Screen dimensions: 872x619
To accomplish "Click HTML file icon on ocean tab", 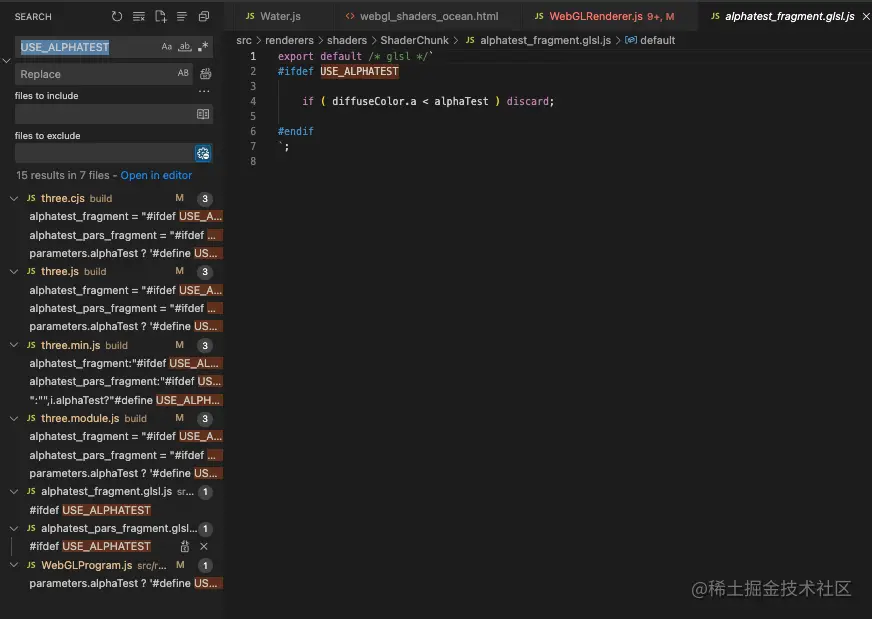I will click(350, 16).
